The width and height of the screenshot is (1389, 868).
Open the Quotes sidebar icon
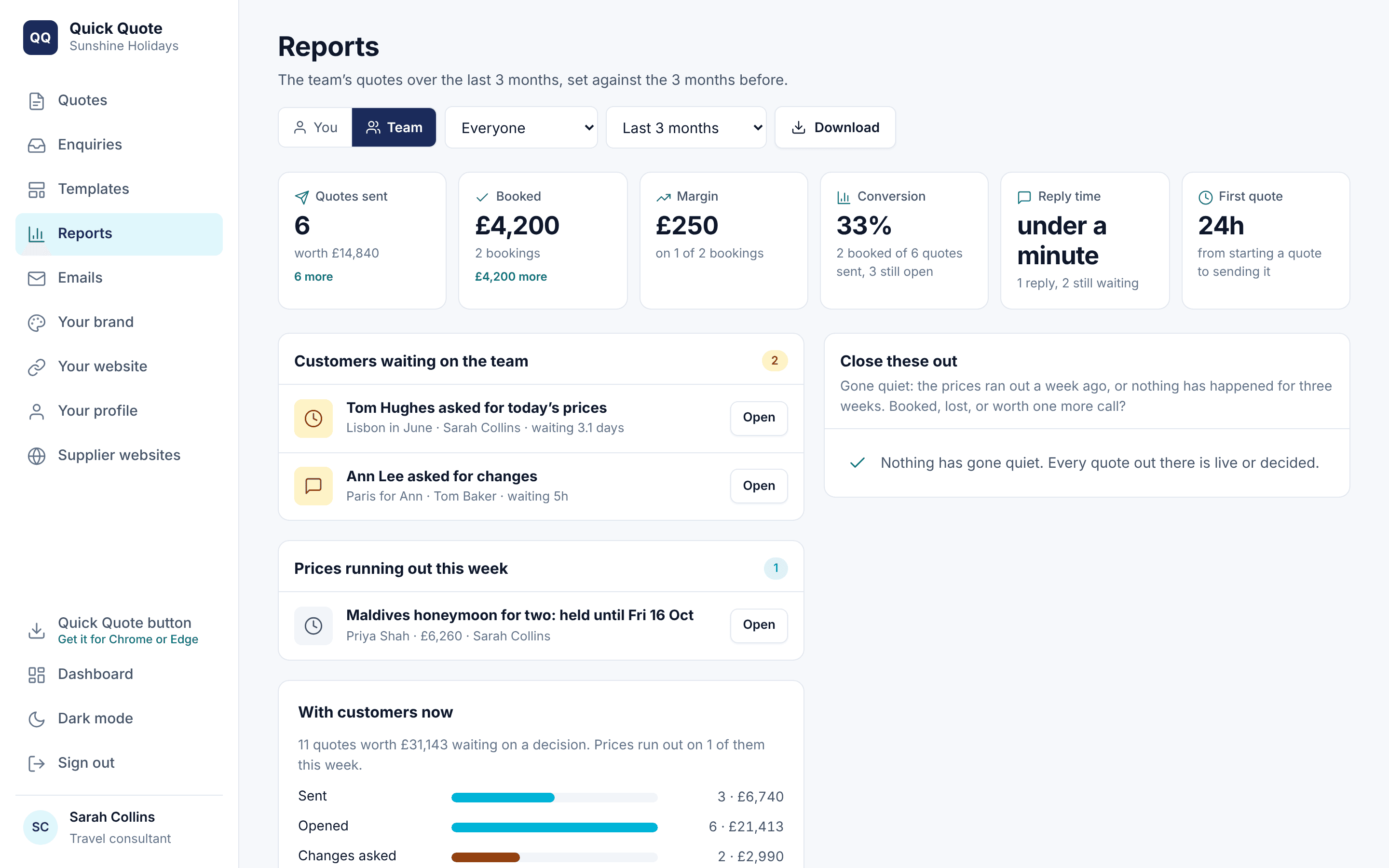click(37, 101)
